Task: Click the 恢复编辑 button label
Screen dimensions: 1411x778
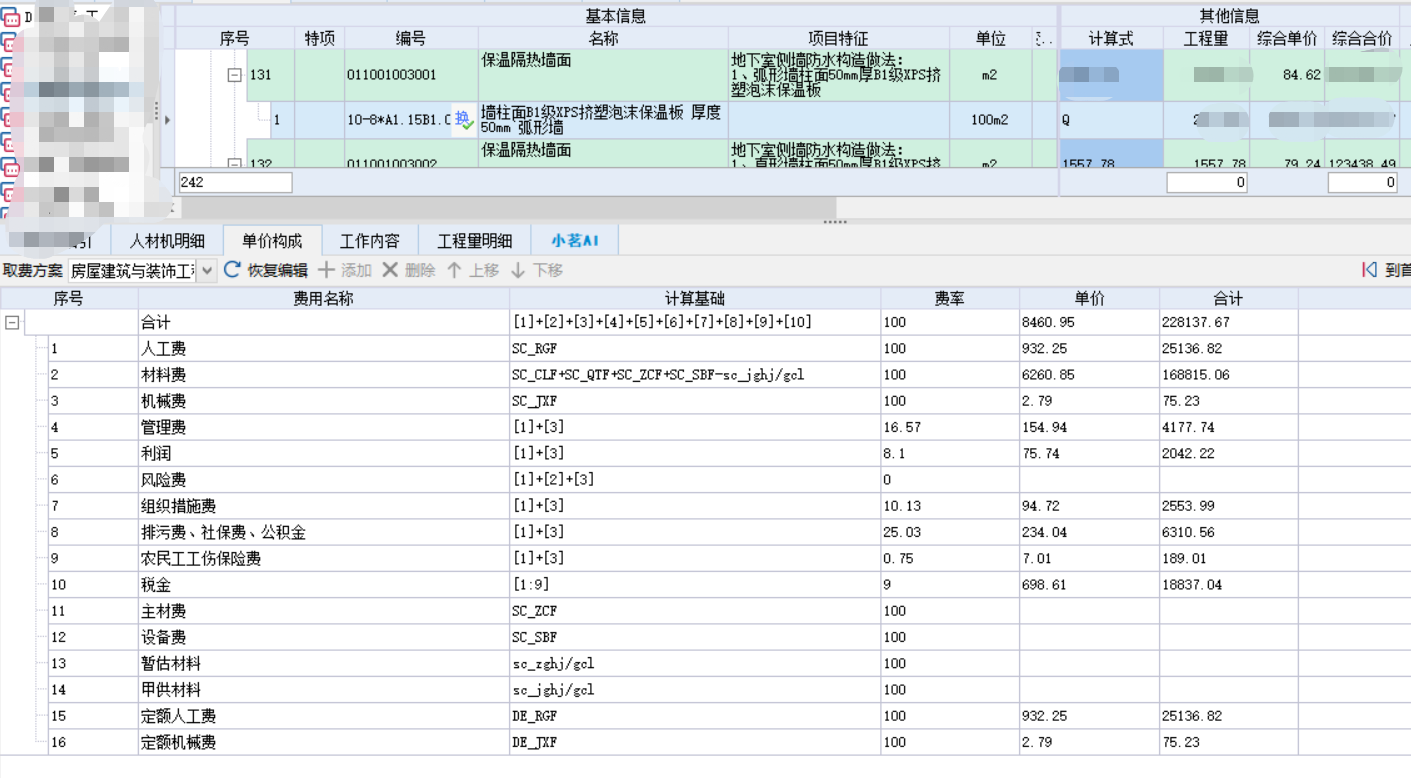Action: 278,270
